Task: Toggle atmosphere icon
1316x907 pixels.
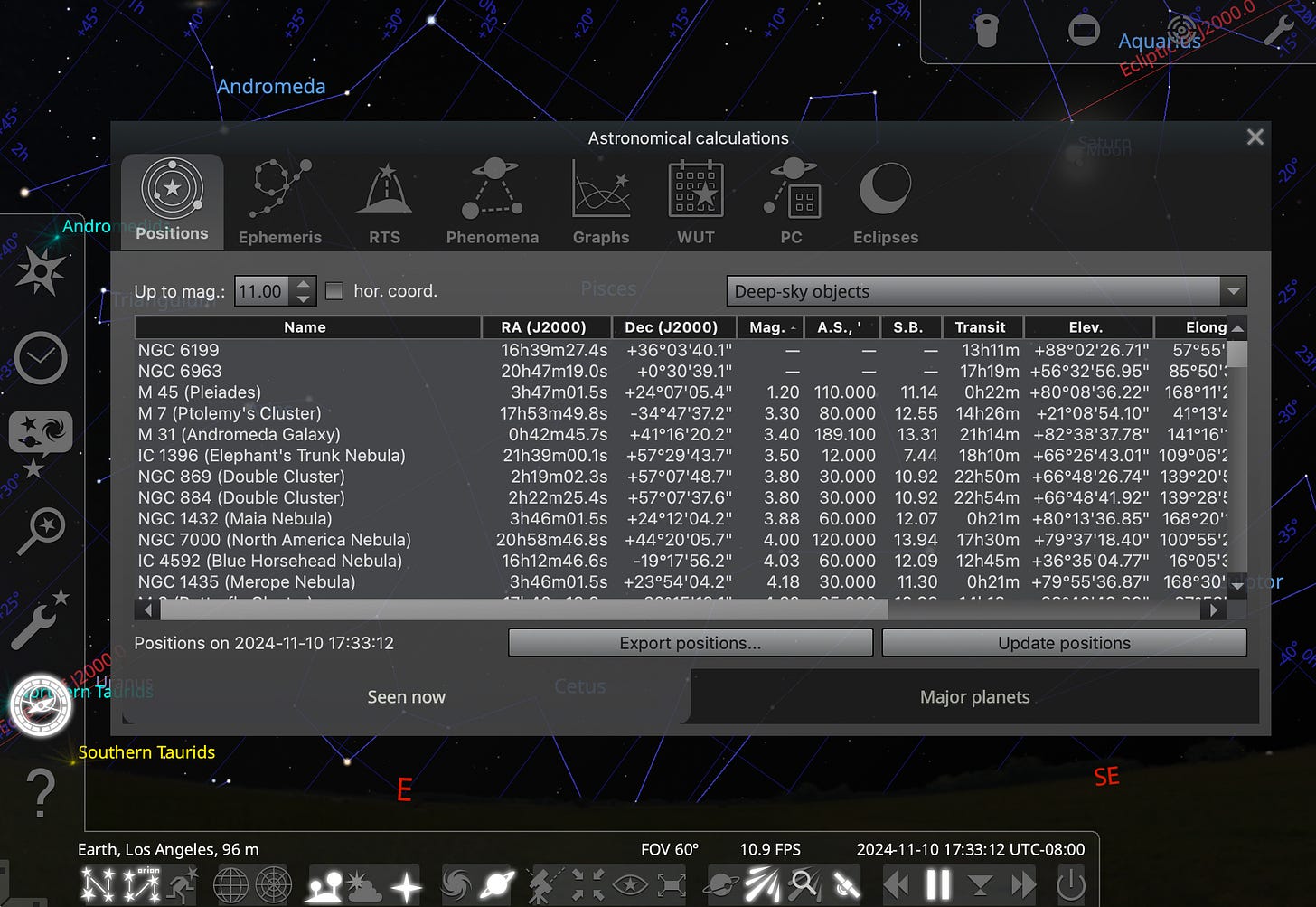Action: tap(364, 884)
